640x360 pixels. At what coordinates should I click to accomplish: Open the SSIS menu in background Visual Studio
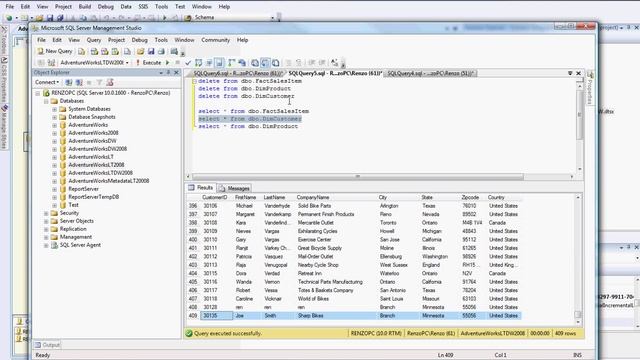click(143, 7)
